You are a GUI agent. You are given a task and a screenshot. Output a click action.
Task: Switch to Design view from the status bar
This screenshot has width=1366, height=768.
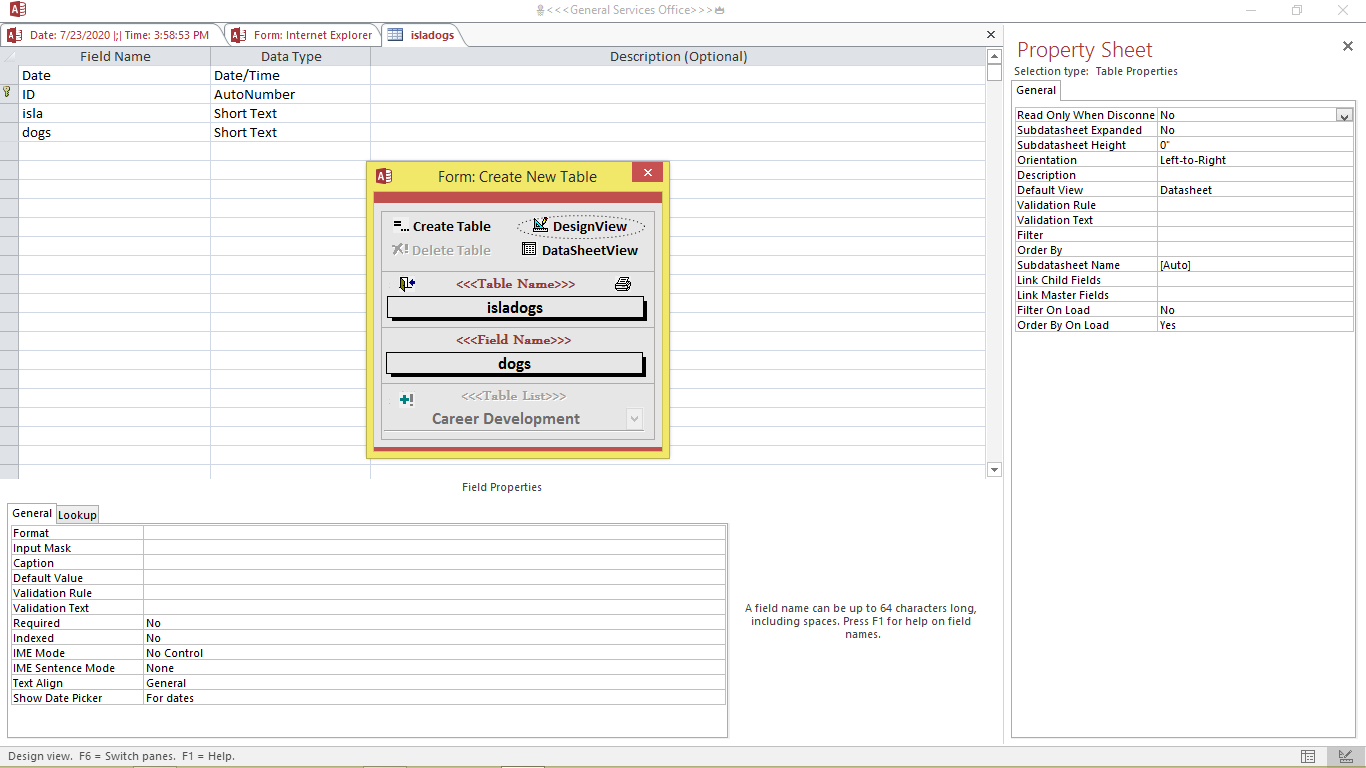coord(1346,756)
